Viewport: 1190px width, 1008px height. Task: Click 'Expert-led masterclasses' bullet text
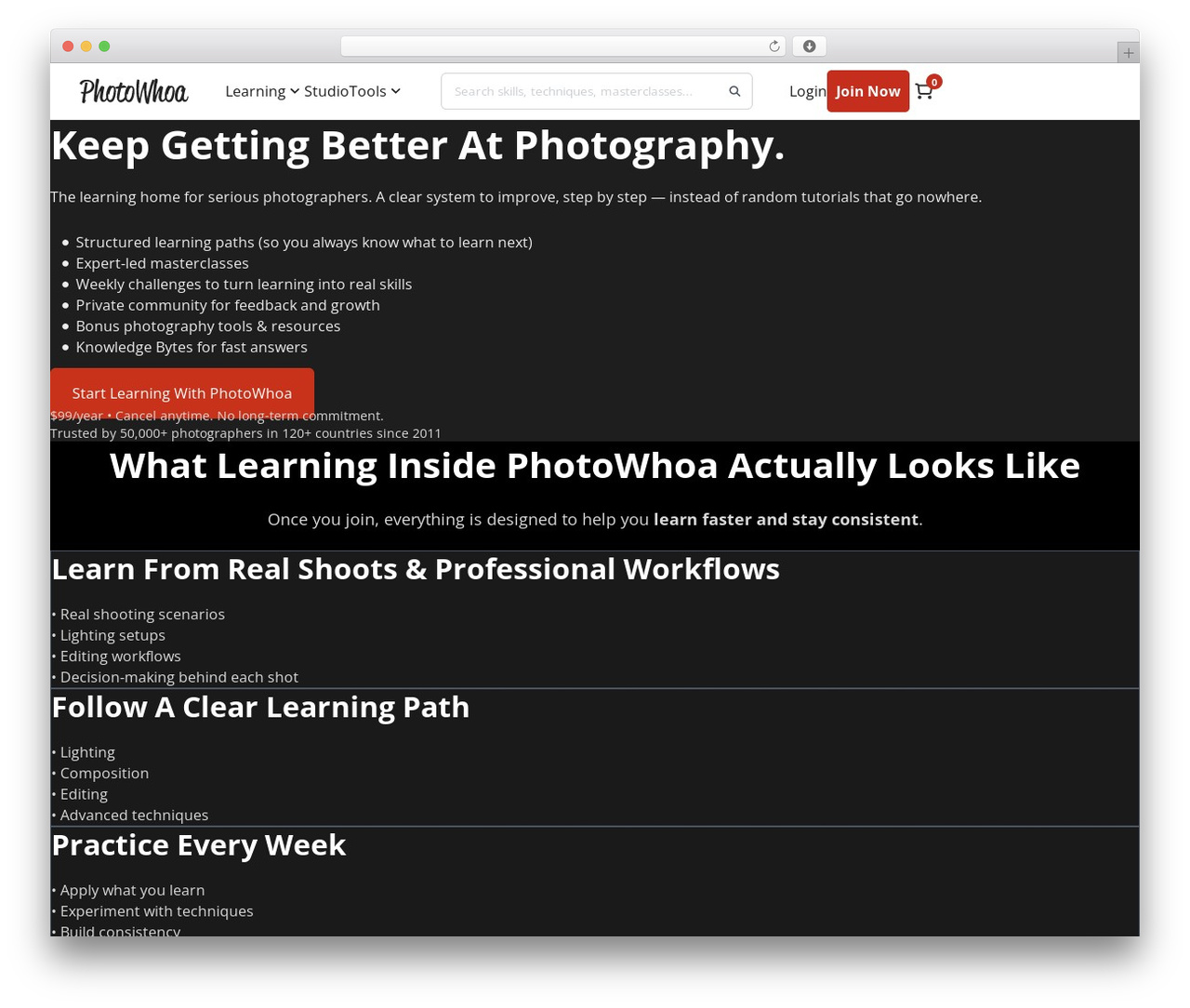click(x=163, y=263)
